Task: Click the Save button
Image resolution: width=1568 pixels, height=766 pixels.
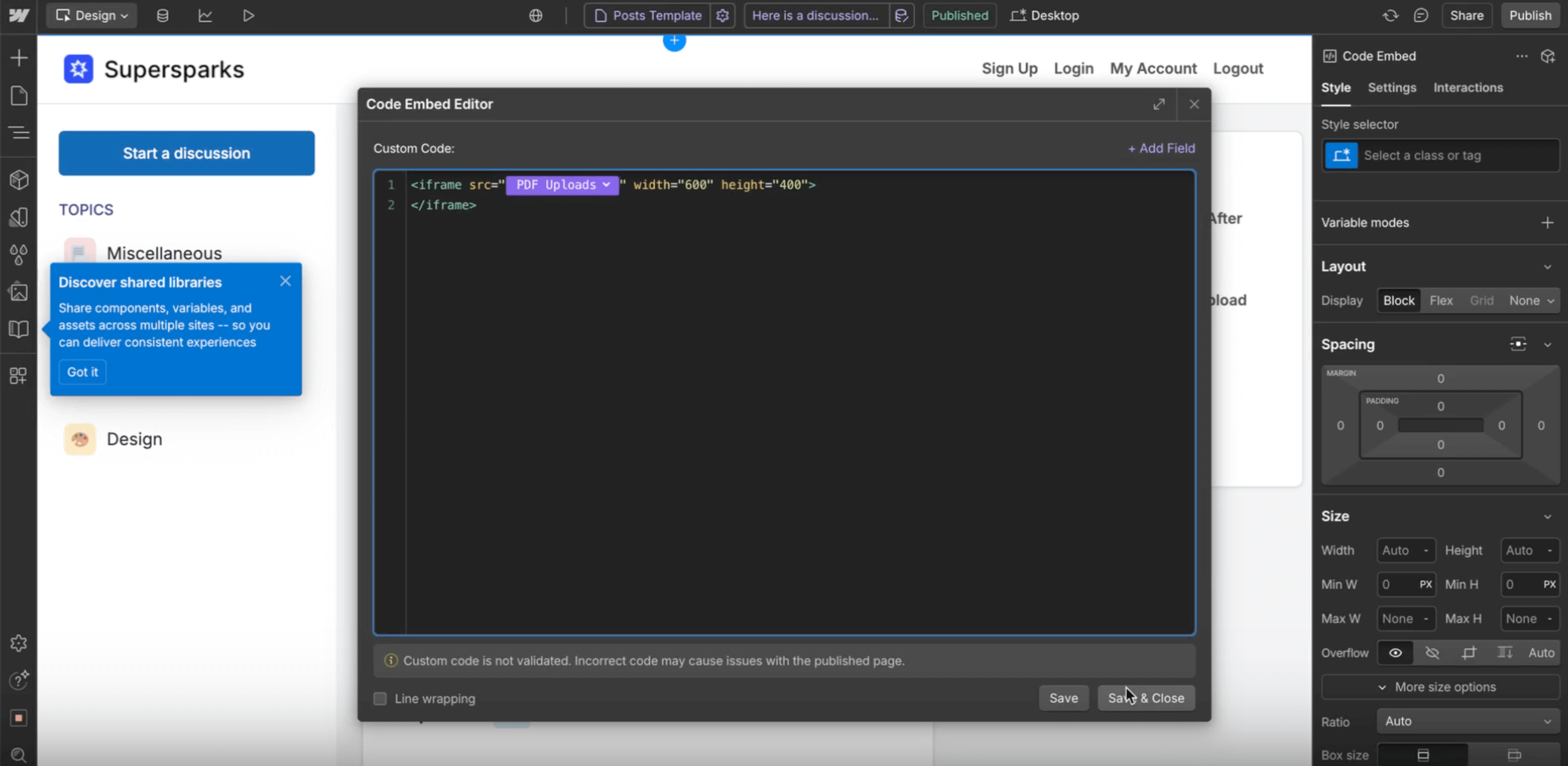Action: point(1063,698)
